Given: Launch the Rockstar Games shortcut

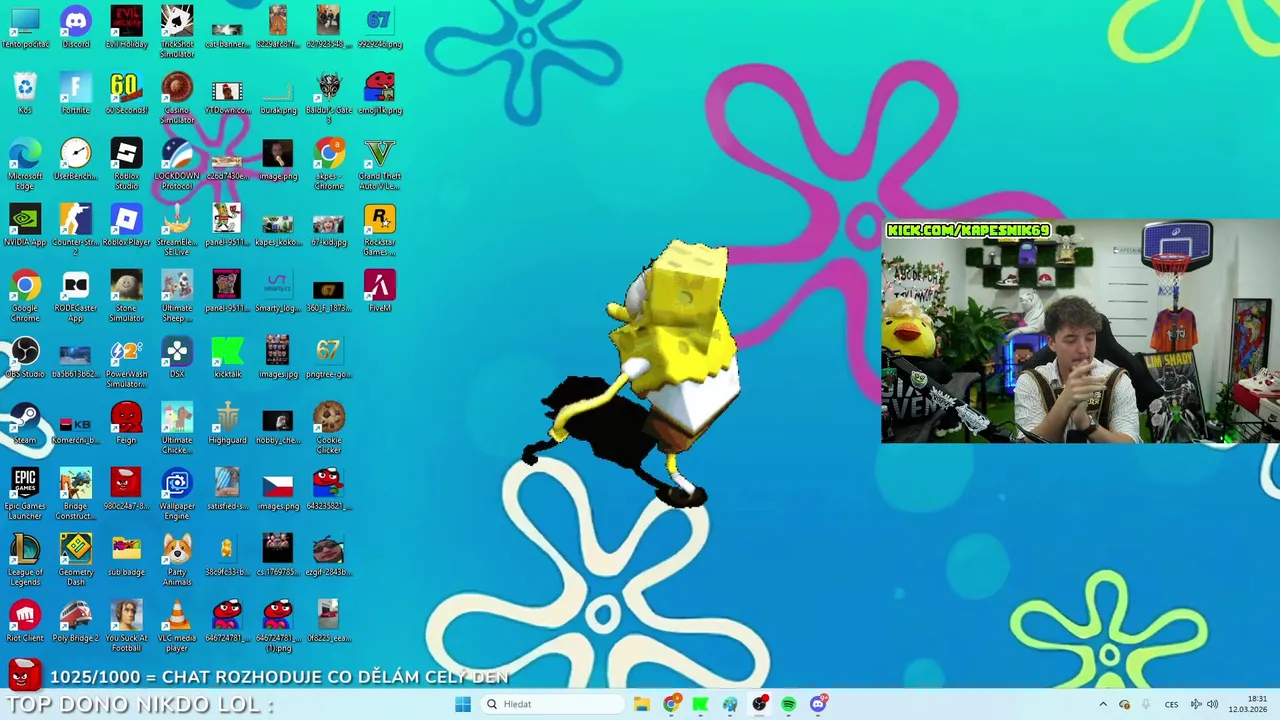Looking at the screenshot, I should click(x=379, y=230).
